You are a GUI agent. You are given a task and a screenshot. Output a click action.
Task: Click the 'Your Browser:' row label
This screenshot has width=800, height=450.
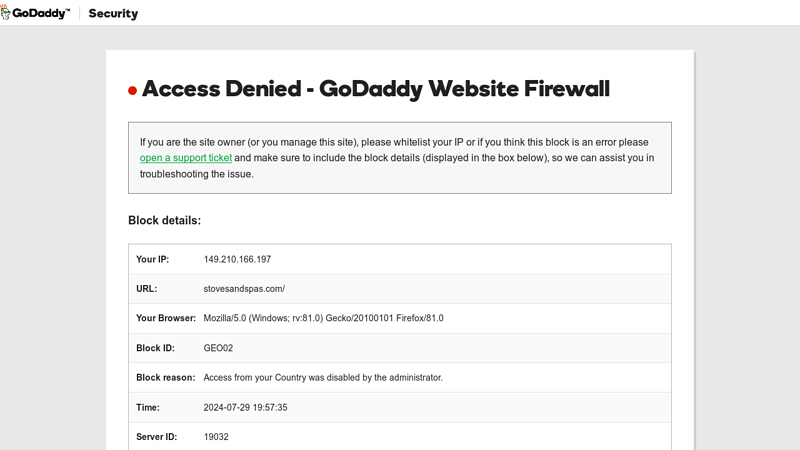click(x=166, y=318)
